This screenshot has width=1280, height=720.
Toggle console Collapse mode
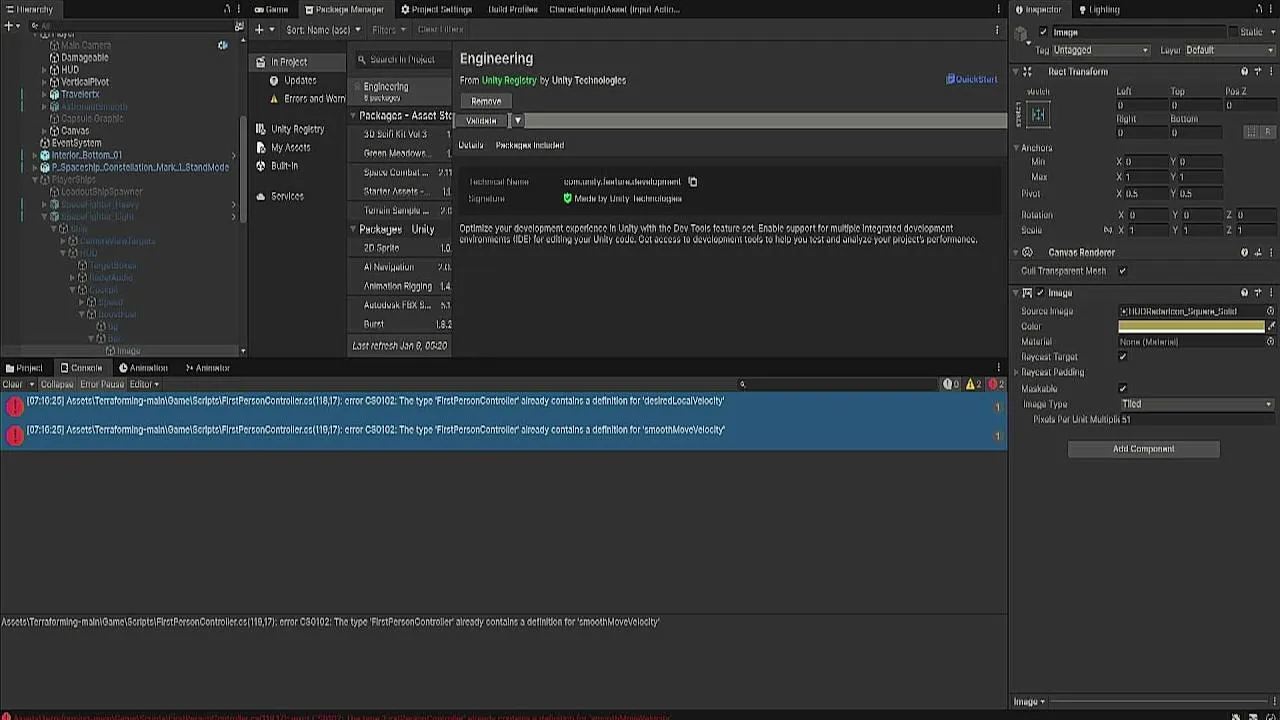pos(57,384)
